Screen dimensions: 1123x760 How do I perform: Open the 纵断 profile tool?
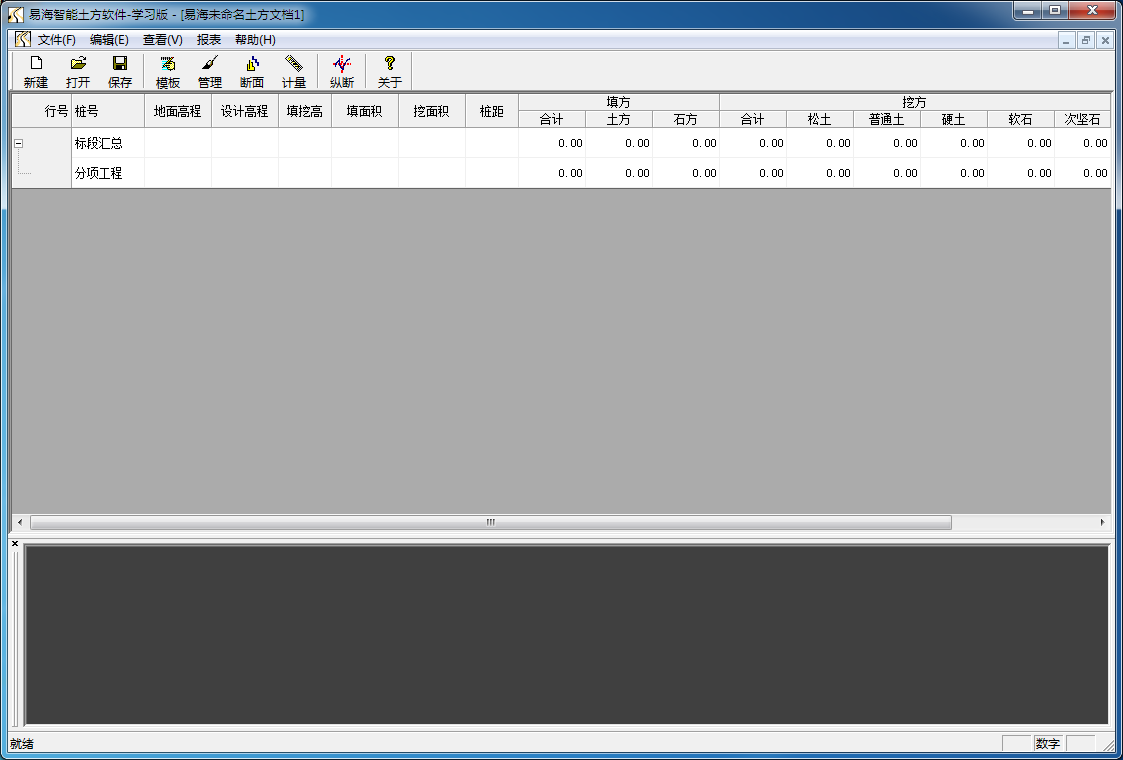342,72
